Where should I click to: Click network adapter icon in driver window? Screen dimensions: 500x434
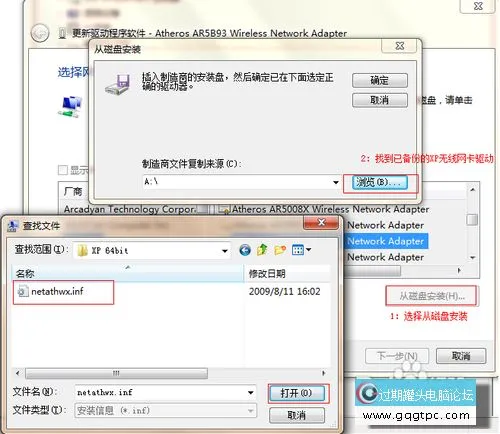[x=70, y=107]
